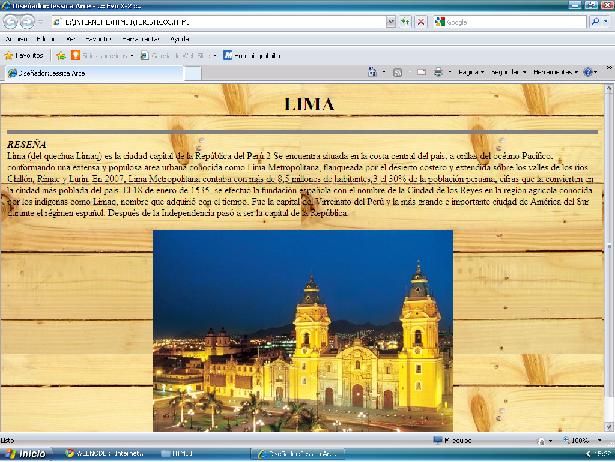Screen dimensions: 615x462
Task: Click the Add to Favorites bar star icon
Action: [x=61, y=55]
